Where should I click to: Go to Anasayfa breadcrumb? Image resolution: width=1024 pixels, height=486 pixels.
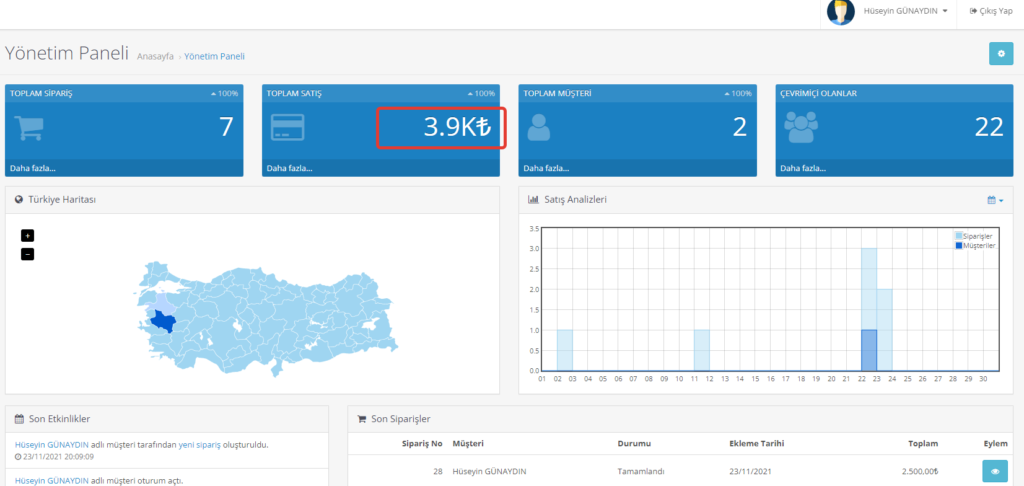155,57
